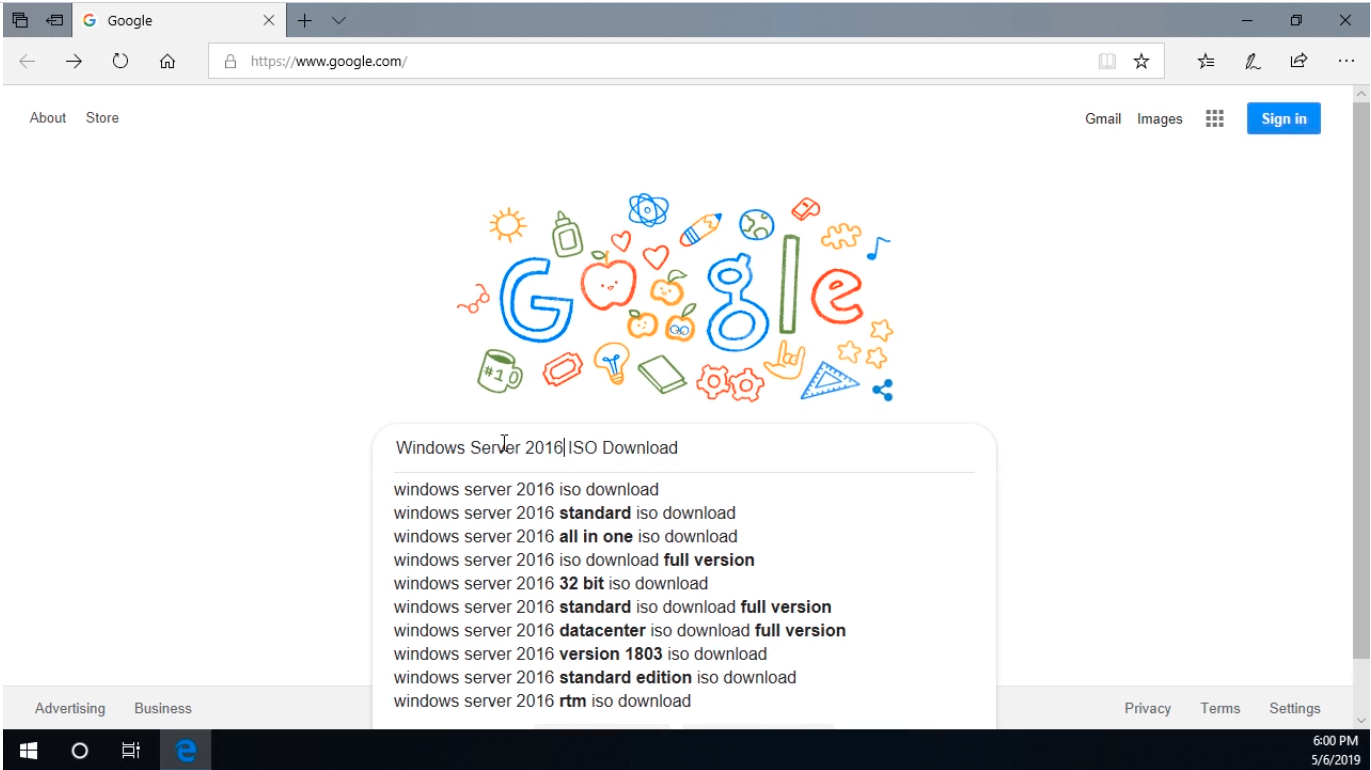This screenshot has height=770, width=1371.
Task: Click the blue Sign in button
Action: (x=1283, y=119)
